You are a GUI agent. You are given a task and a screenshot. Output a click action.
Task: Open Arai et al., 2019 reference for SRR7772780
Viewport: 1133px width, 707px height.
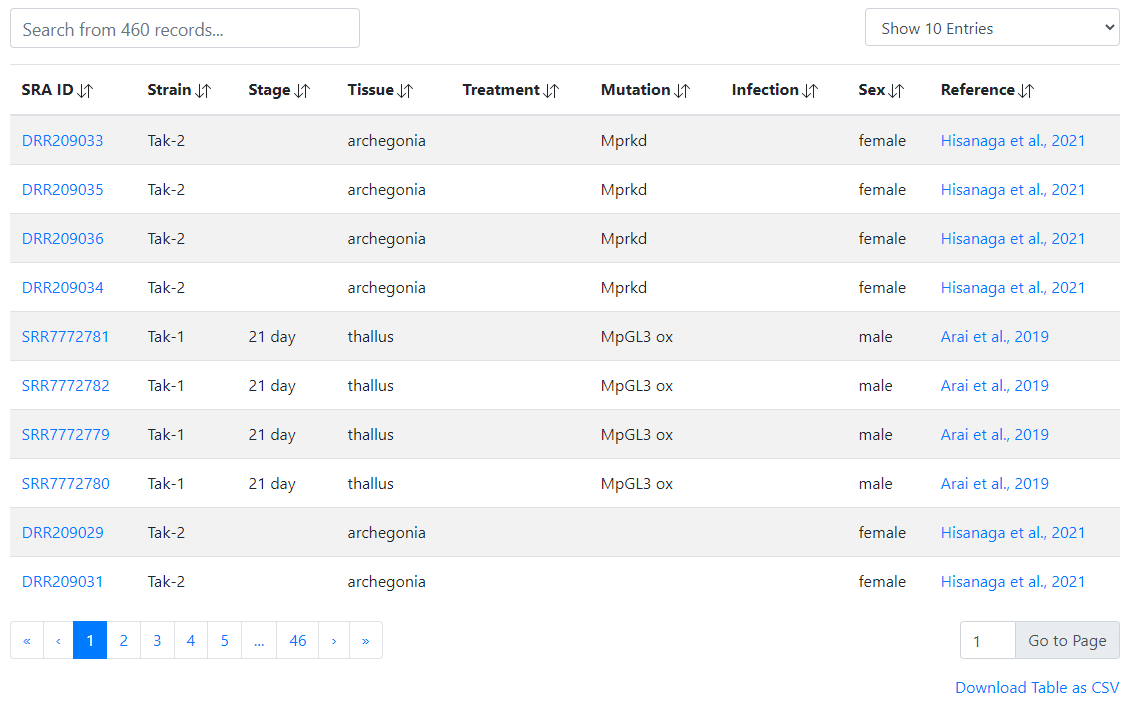pyautogui.click(x=994, y=484)
